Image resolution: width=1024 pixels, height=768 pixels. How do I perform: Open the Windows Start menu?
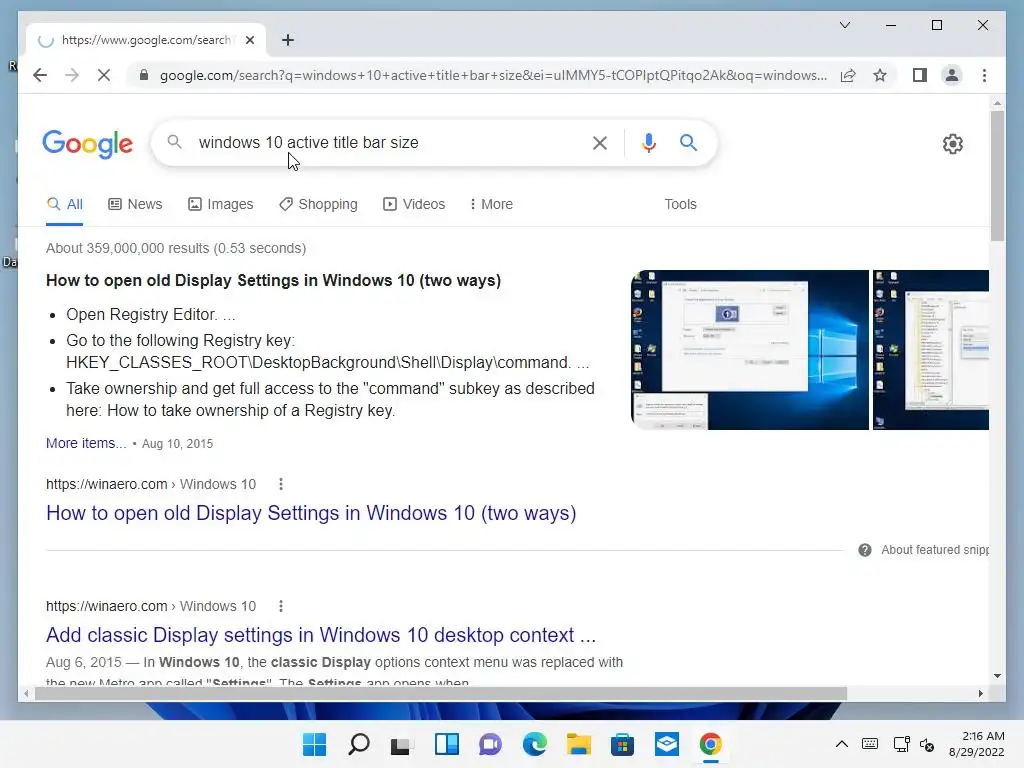coord(314,744)
